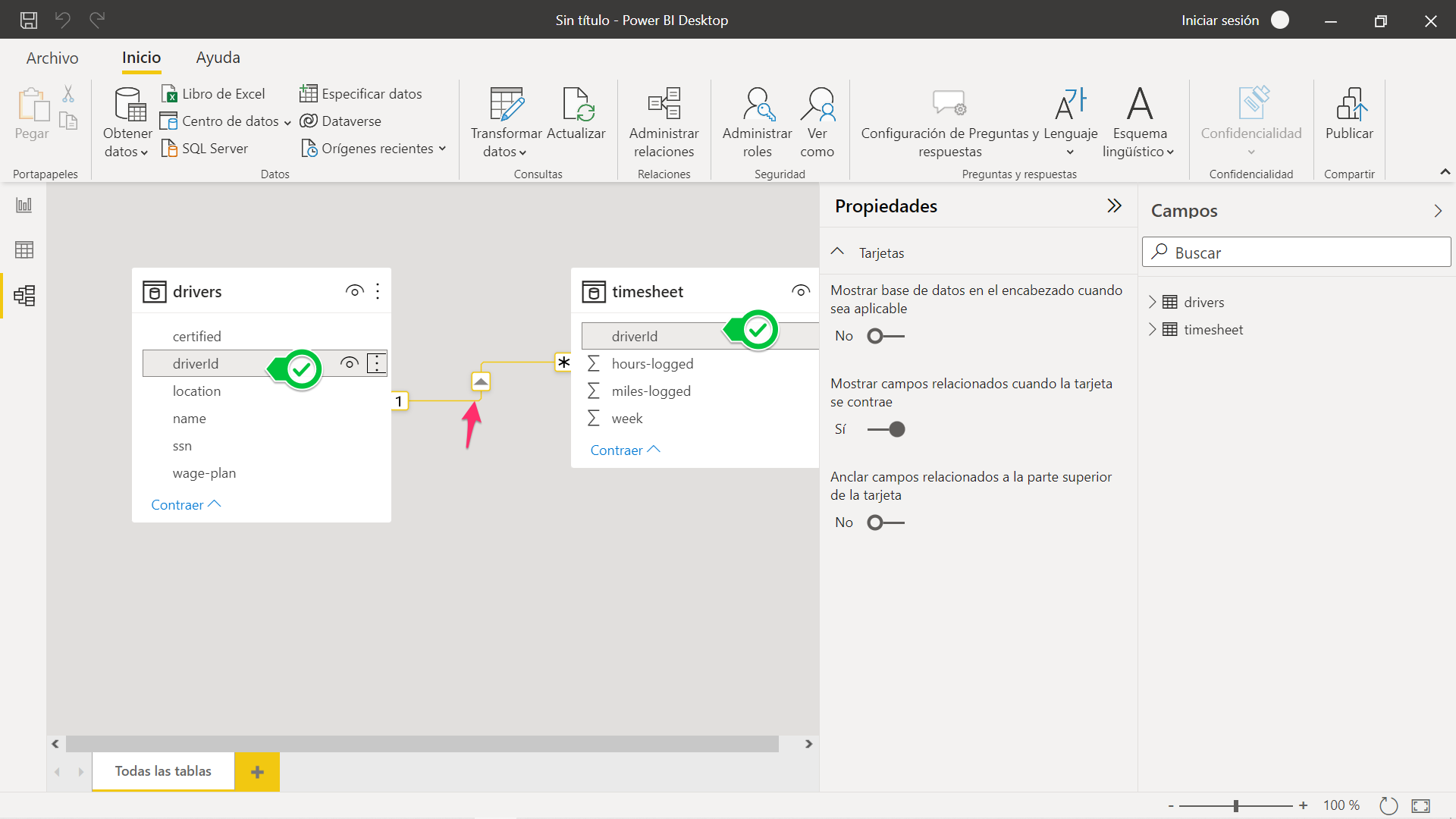Expand drivers table in Campos
Viewport: 1456px width, 819px height.
pyautogui.click(x=1153, y=302)
